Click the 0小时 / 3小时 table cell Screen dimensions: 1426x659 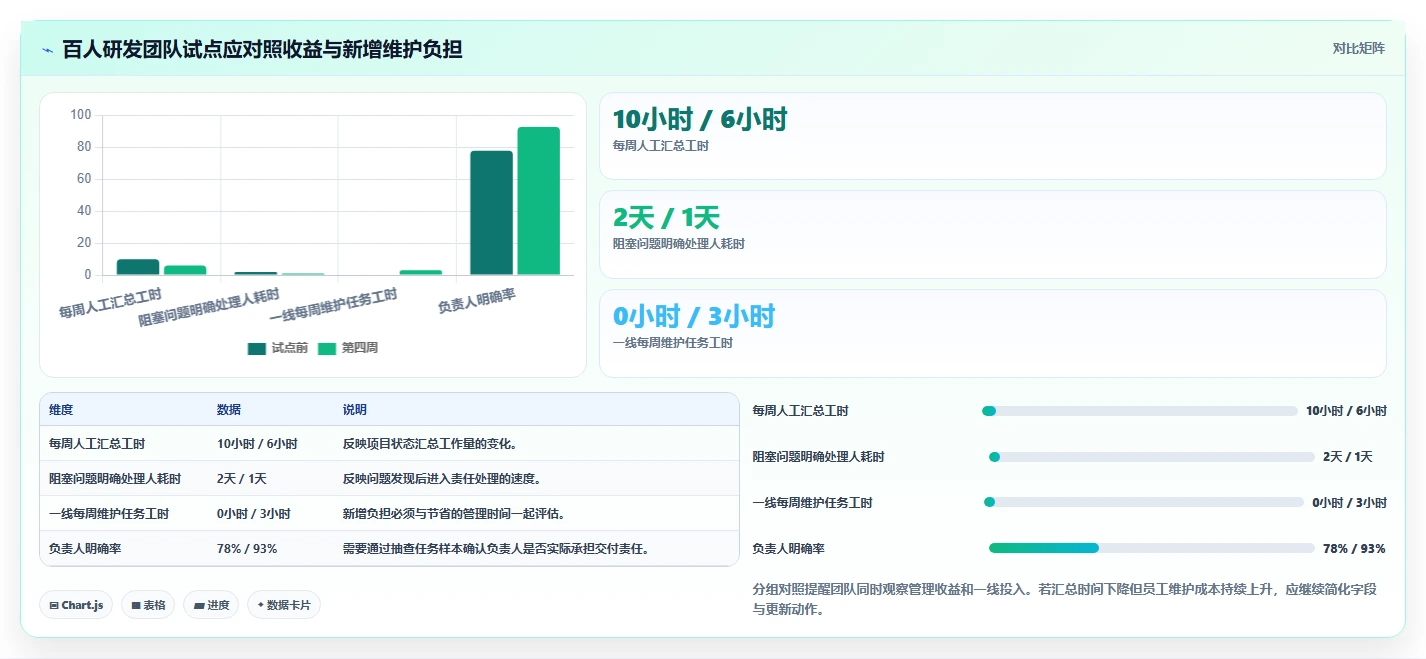(x=254, y=513)
